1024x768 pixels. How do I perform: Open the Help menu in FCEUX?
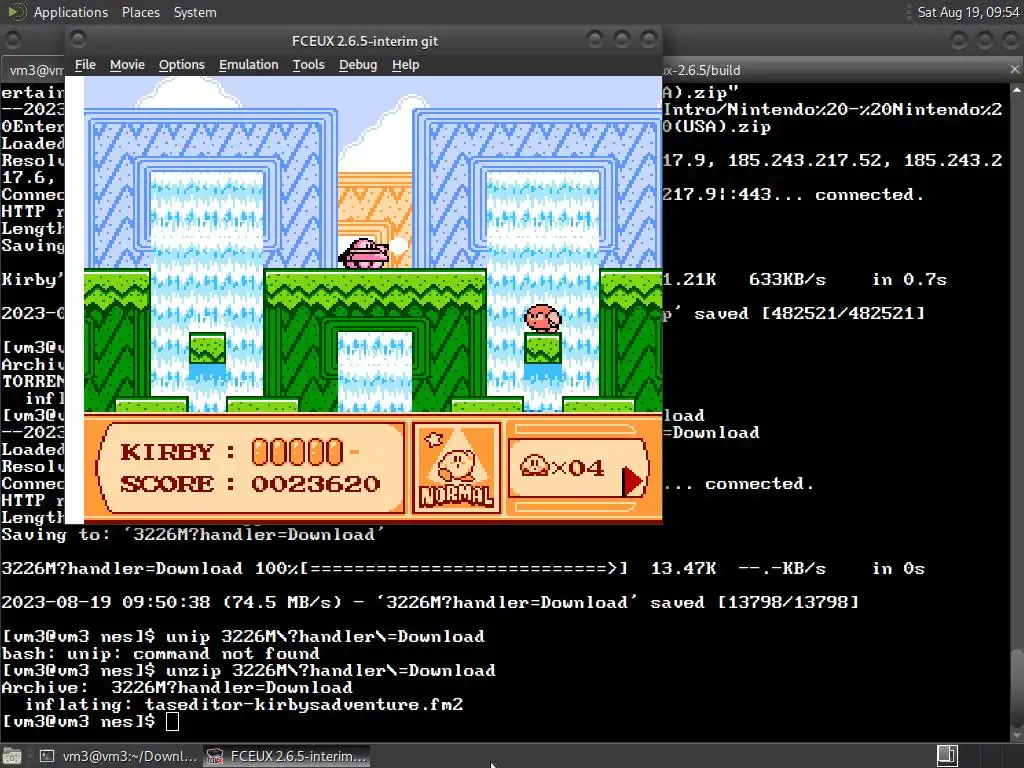click(x=405, y=65)
